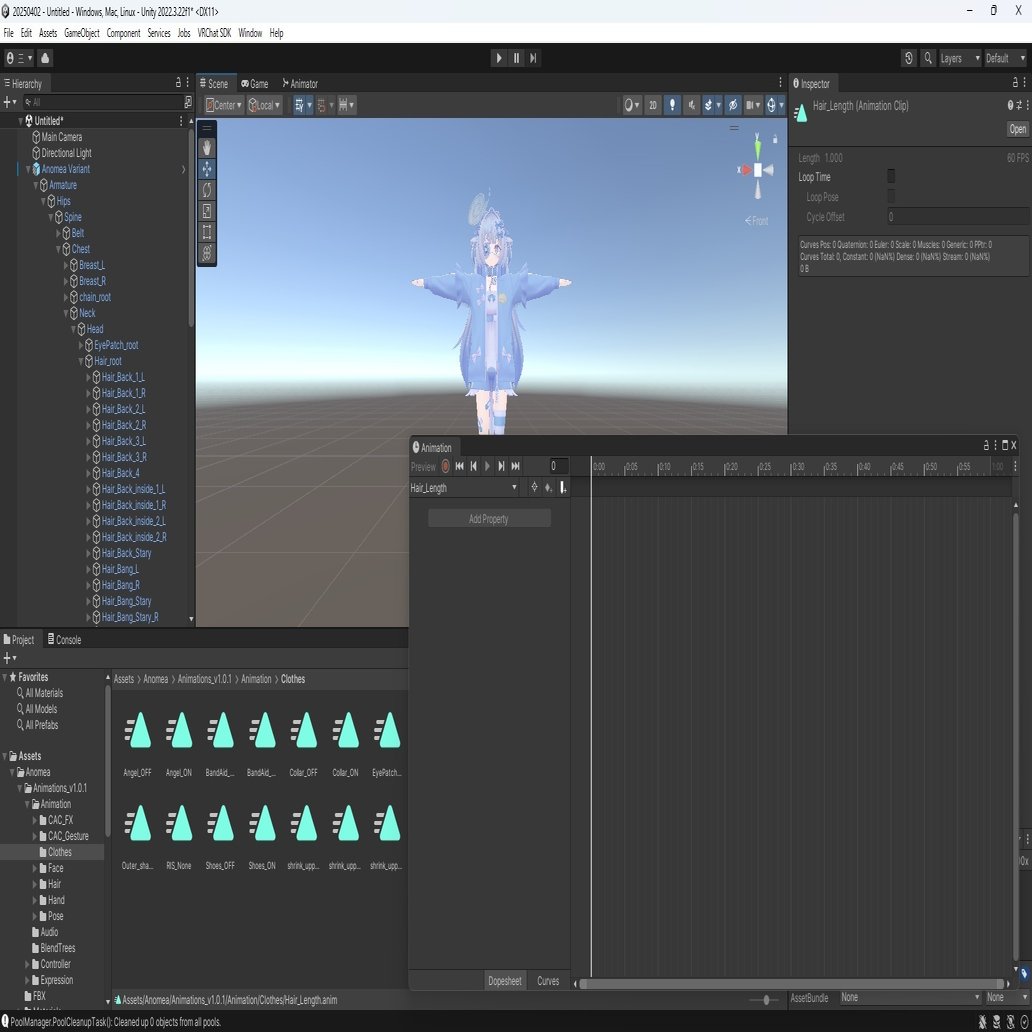Go to previous keyframe in Animation
Screen dimensions: 1032x1032
473,466
